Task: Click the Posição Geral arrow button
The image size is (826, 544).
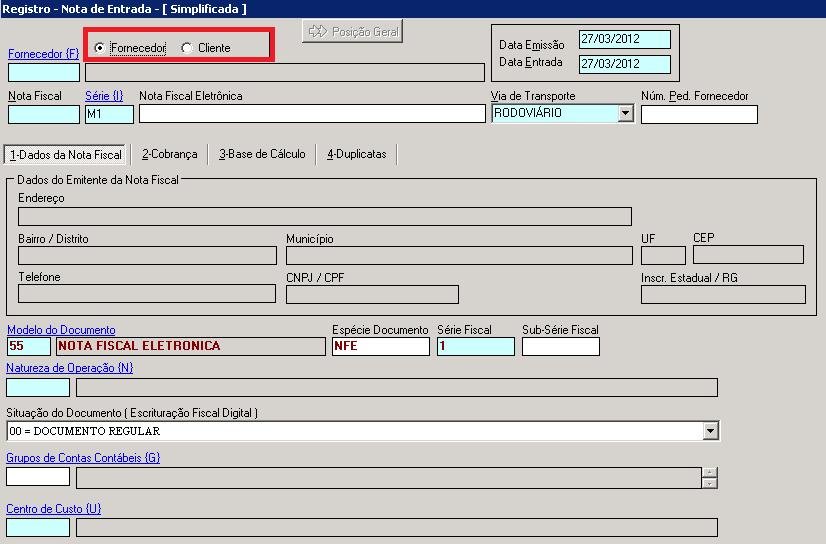Action: 352,32
